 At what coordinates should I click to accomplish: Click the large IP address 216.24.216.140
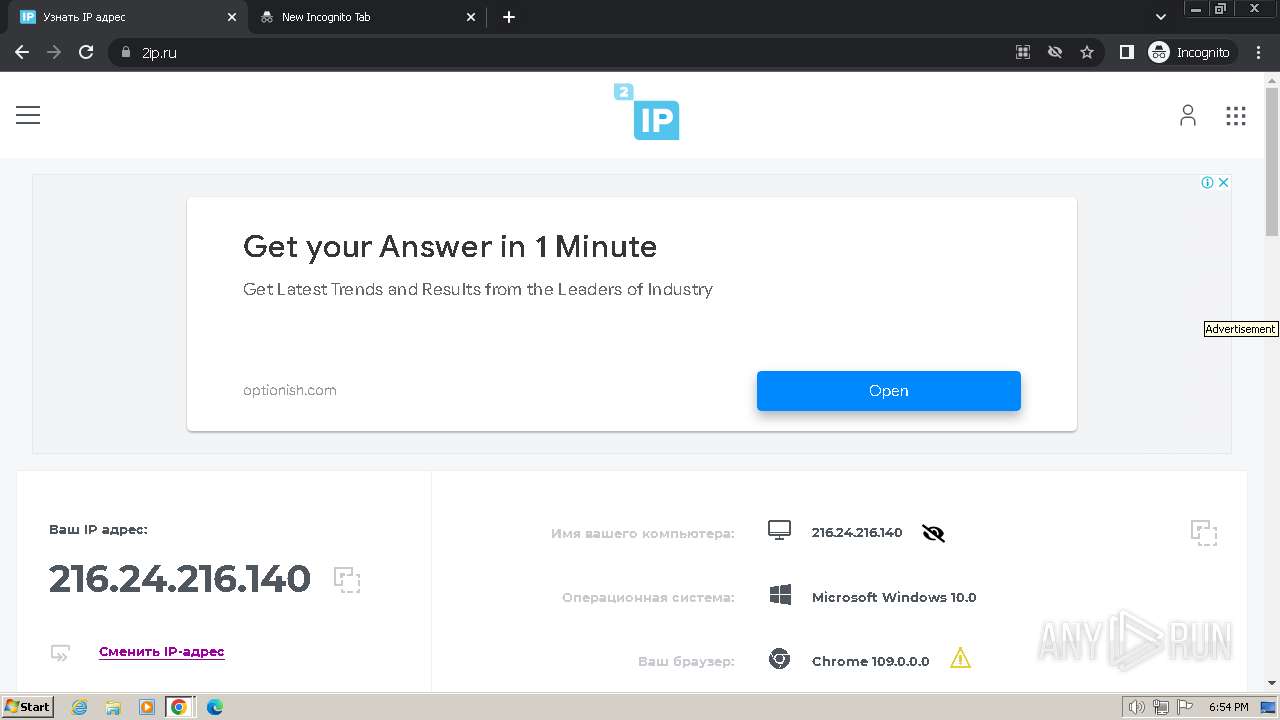pyautogui.click(x=180, y=579)
